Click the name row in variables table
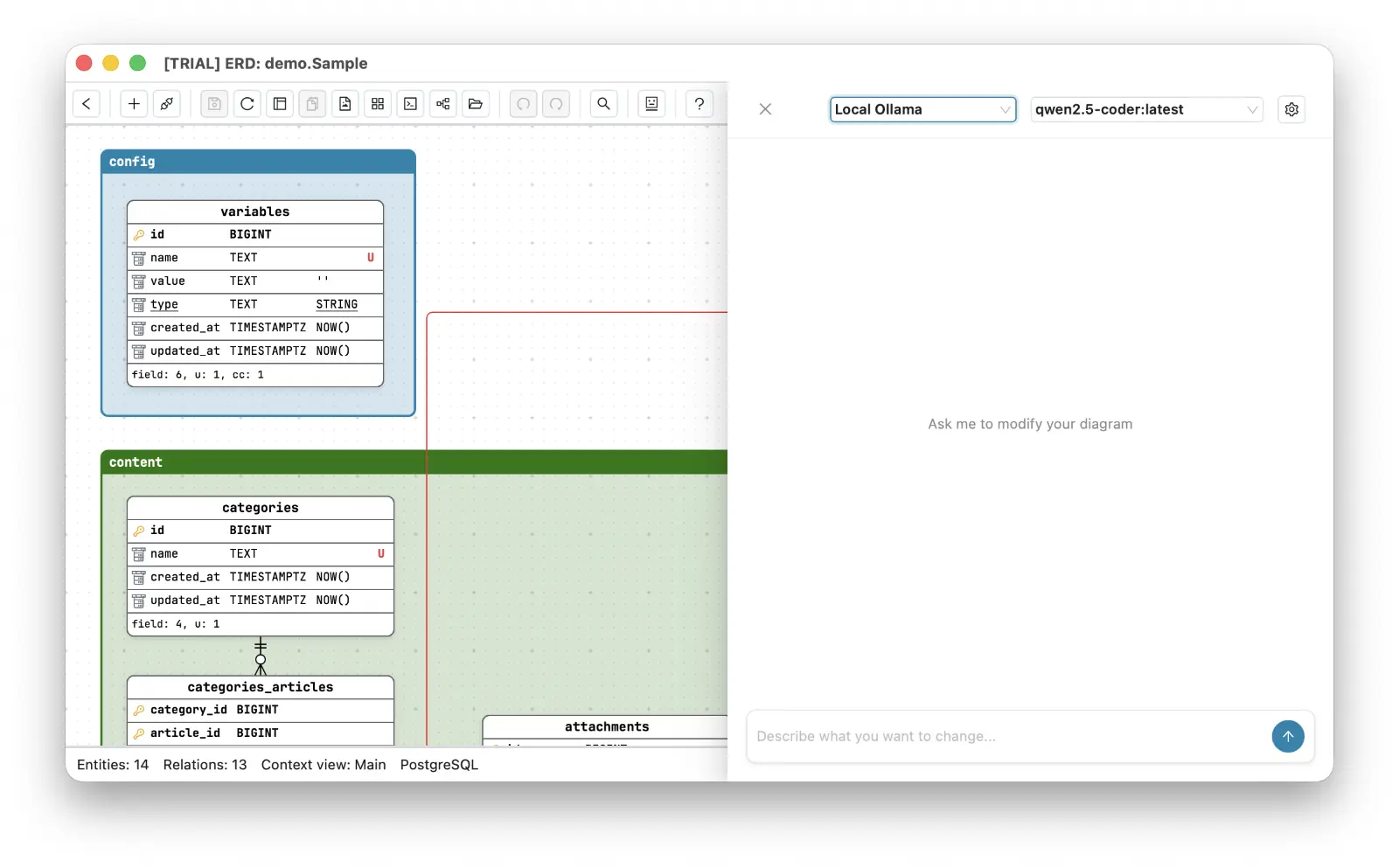This screenshot has width=1399, height=868. tap(255, 258)
